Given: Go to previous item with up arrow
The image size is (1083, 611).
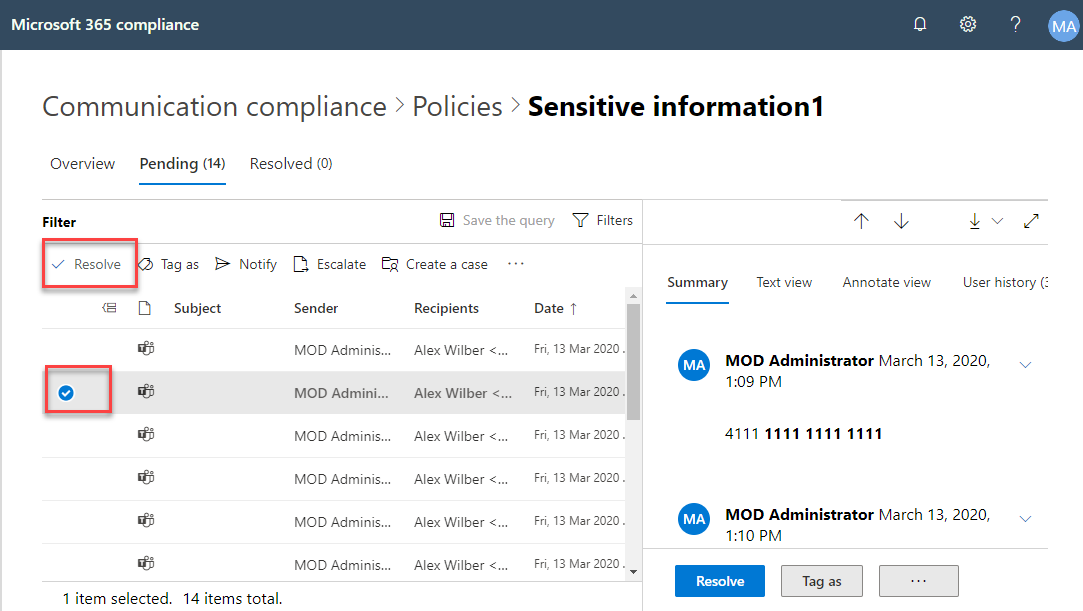Looking at the screenshot, I should point(861,222).
